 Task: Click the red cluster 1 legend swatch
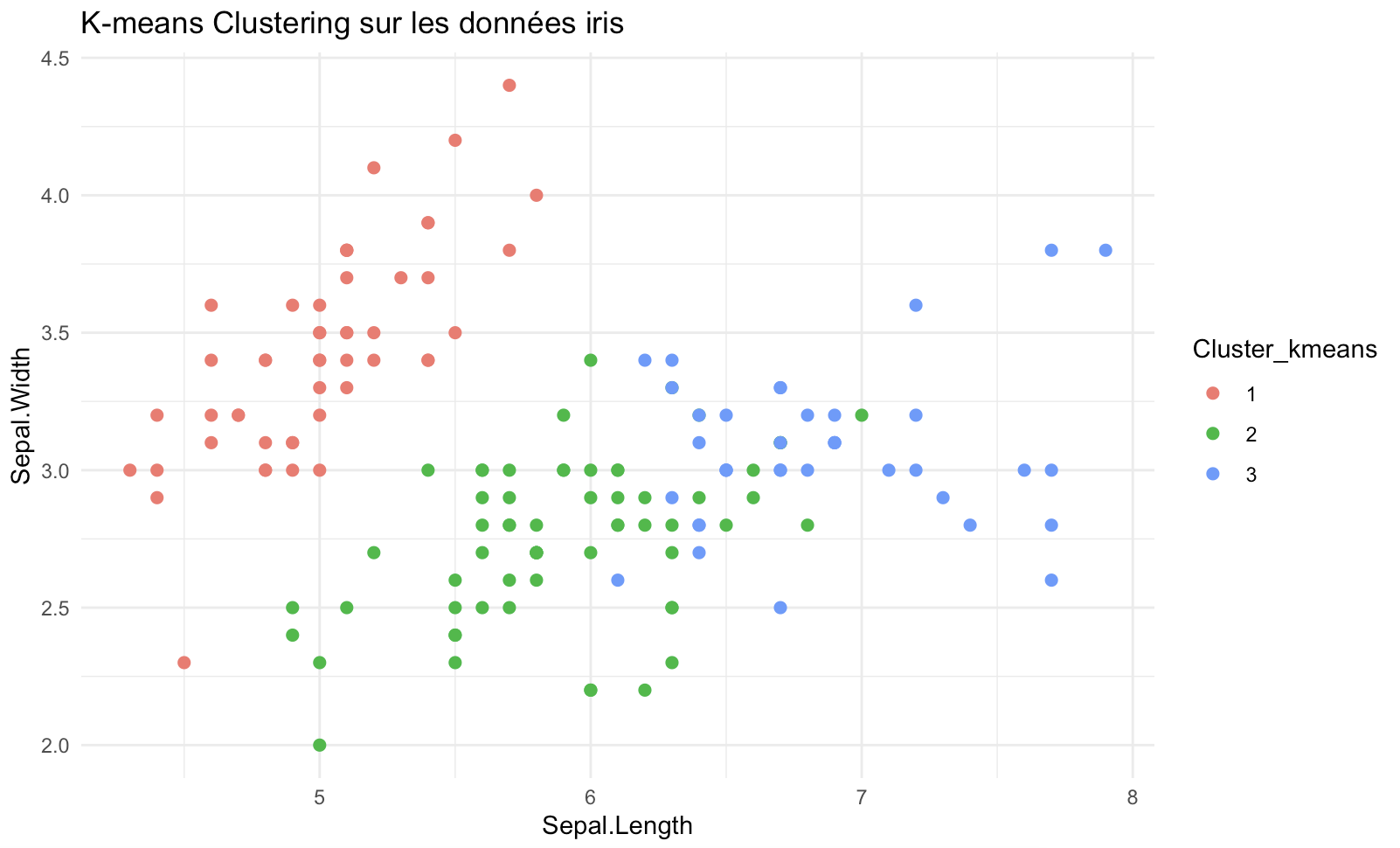[1212, 394]
